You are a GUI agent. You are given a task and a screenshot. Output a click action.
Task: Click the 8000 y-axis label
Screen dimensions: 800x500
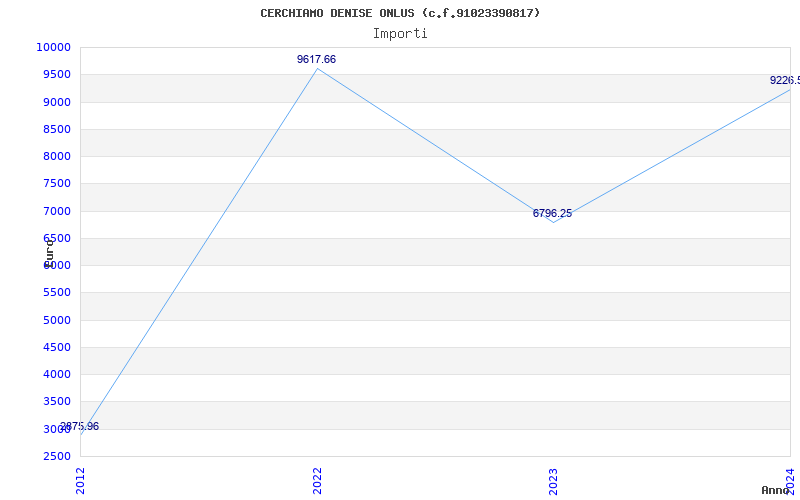point(56,156)
